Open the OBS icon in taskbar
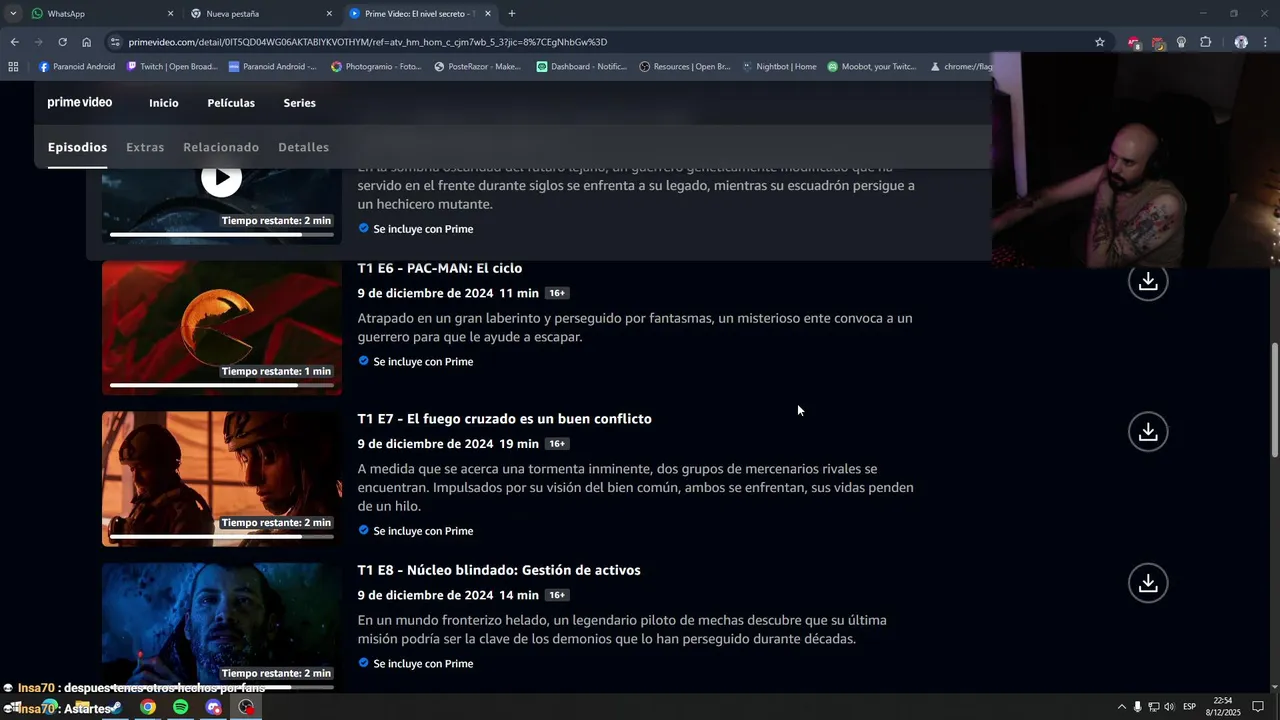The height and width of the screenshot is (720, 1280). click(246, 707)
